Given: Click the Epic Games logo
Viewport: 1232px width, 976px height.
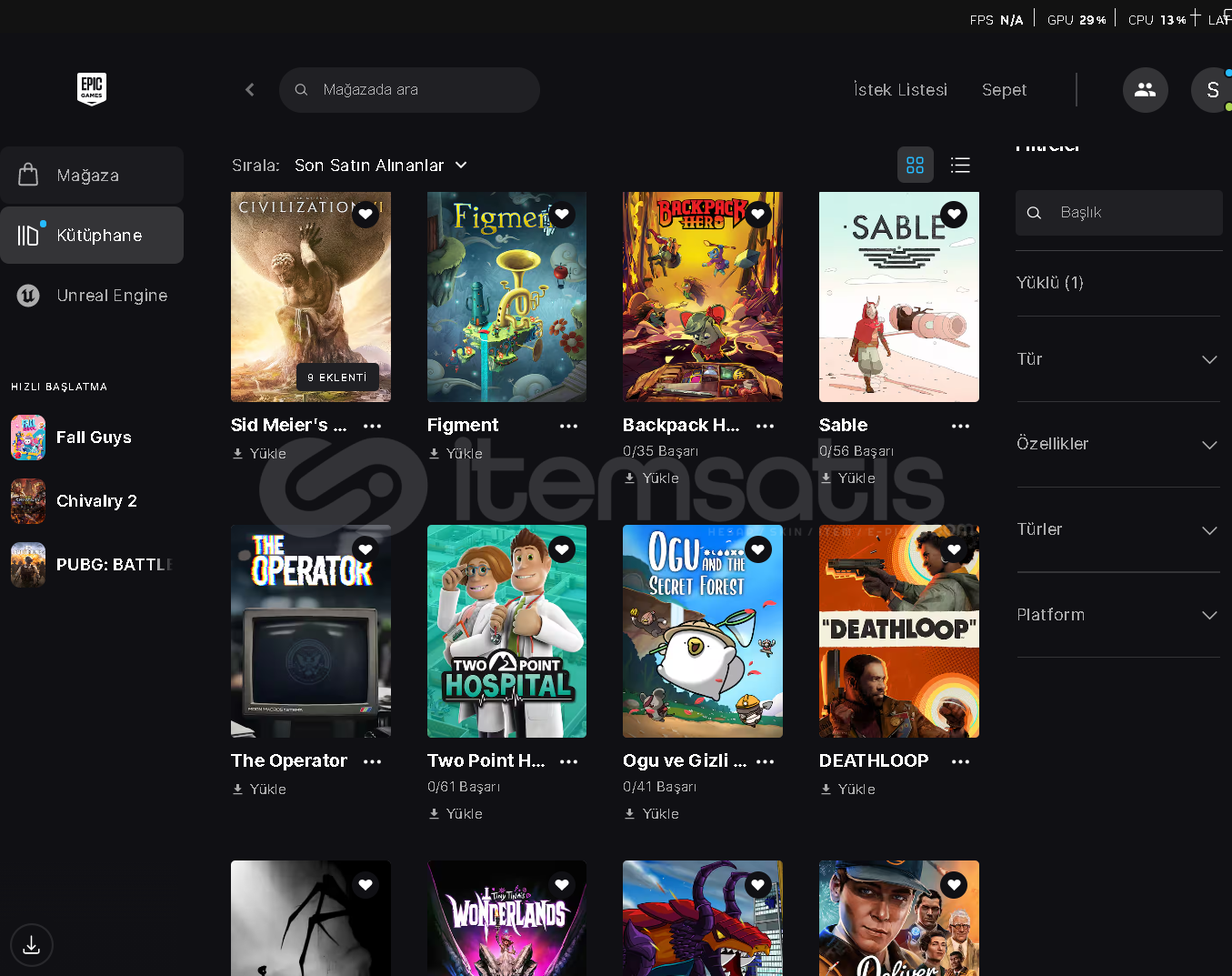Looking at the screenshot, I should pos(92,89).
